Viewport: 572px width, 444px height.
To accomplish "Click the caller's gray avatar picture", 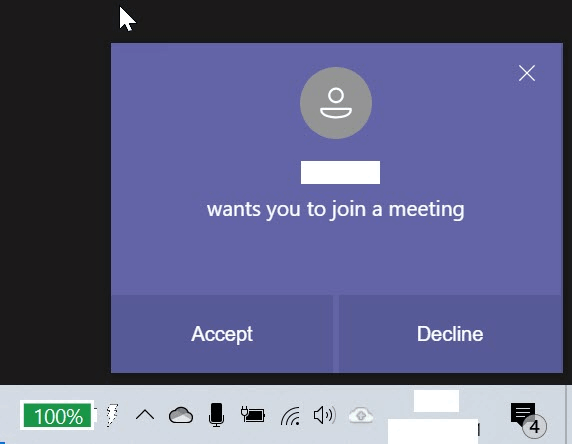I will coord(336,103).
